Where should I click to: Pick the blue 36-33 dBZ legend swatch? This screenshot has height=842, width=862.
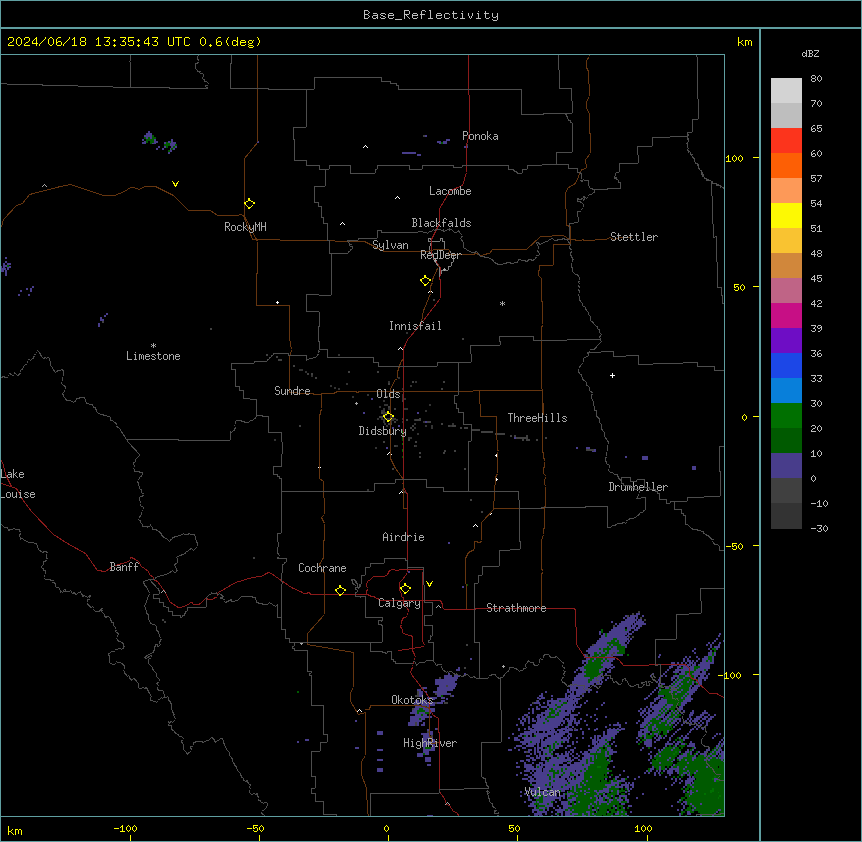click(786, 365)
